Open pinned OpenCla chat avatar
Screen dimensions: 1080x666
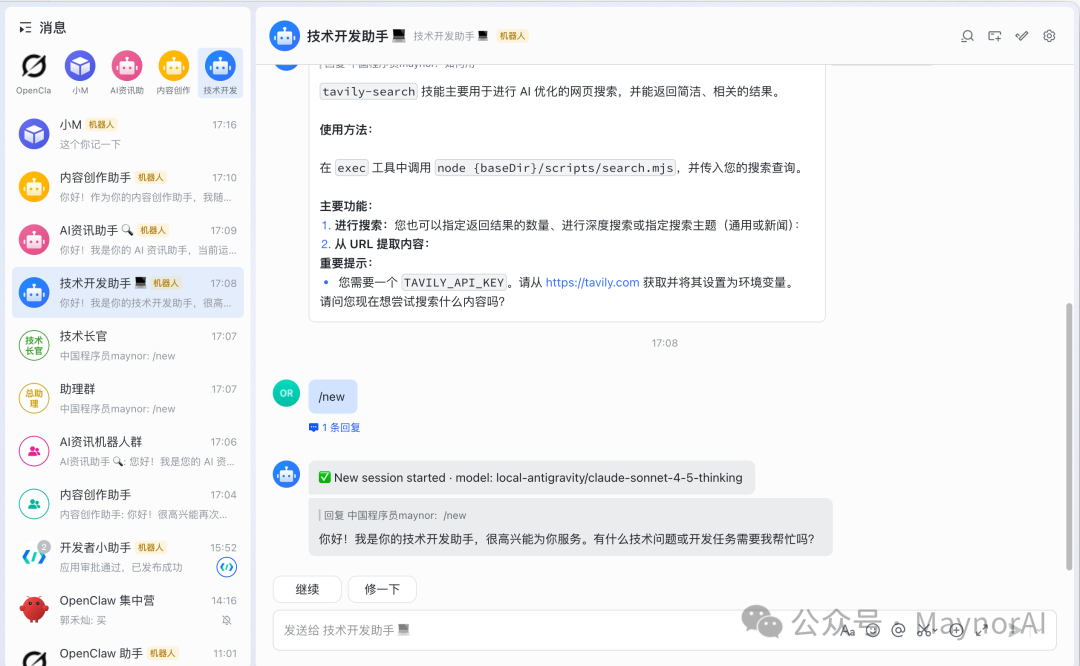tap(34, 66)
